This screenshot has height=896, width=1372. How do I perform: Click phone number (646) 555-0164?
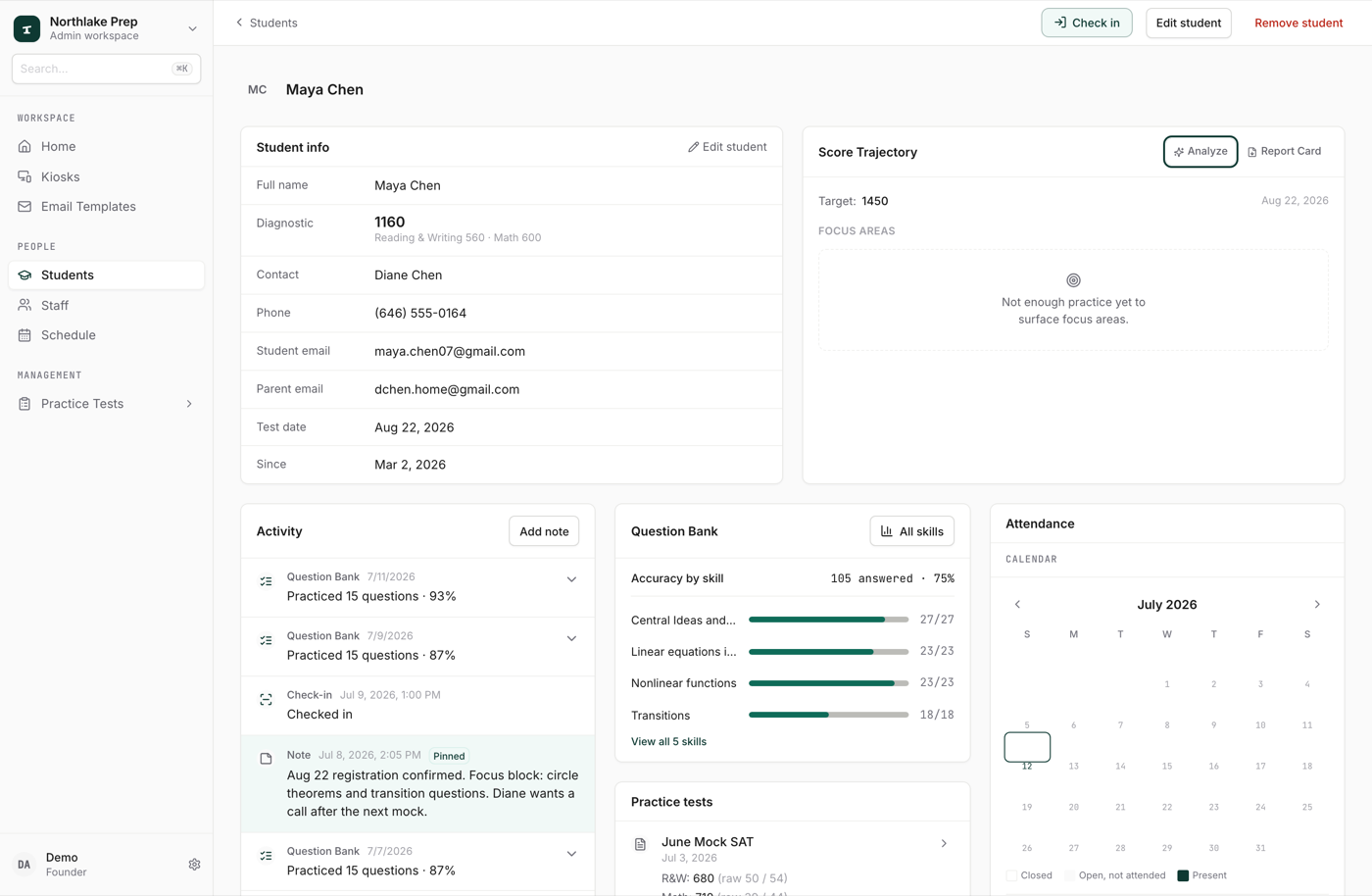[x=420, y=313]
